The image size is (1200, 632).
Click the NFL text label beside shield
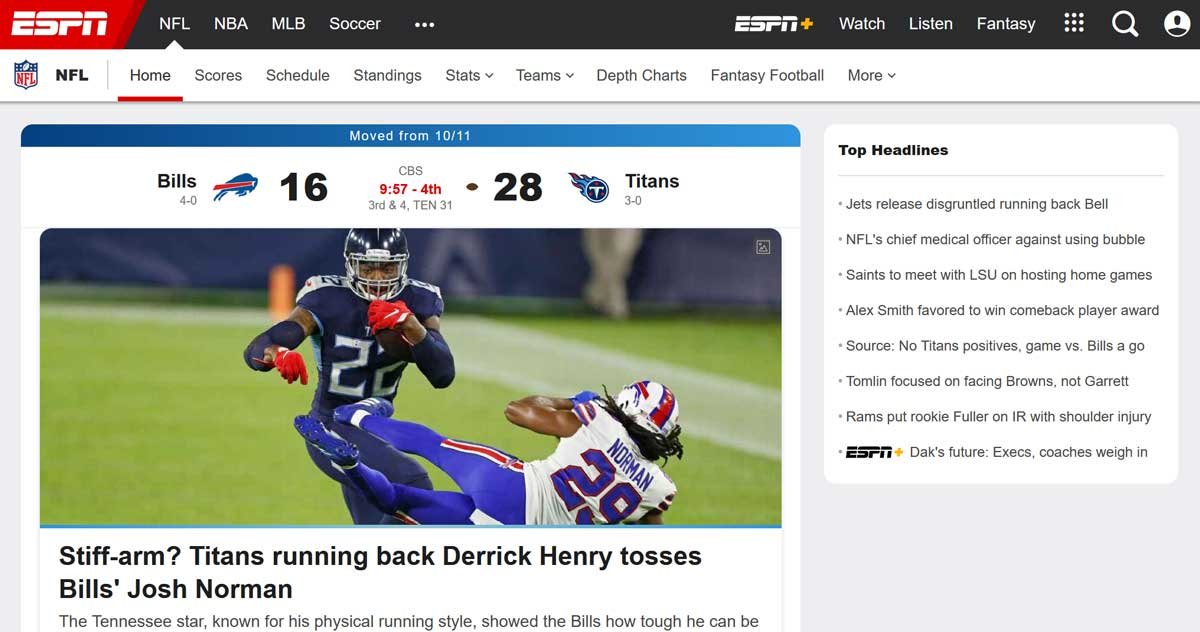coord(72,75)
